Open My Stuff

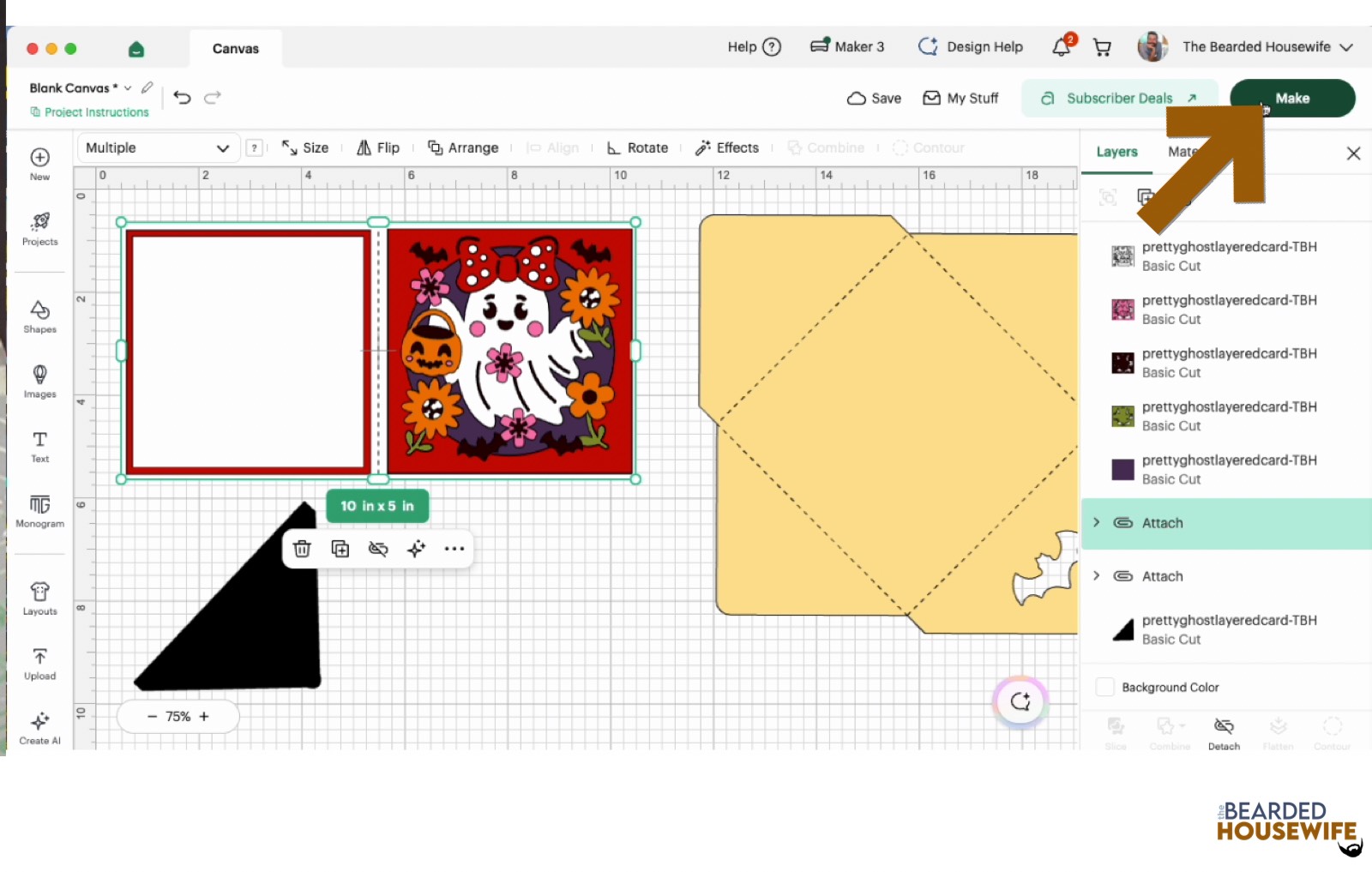[960, 98]
